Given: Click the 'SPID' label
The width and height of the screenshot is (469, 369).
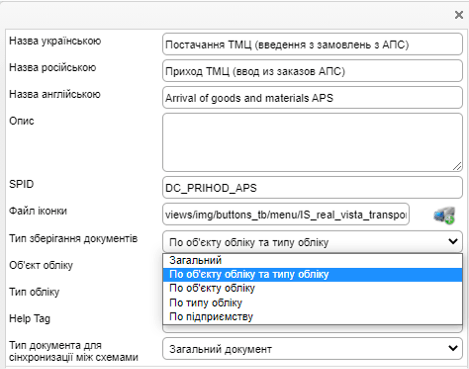Looking at the screenshot, I should [x=21, y=184].
